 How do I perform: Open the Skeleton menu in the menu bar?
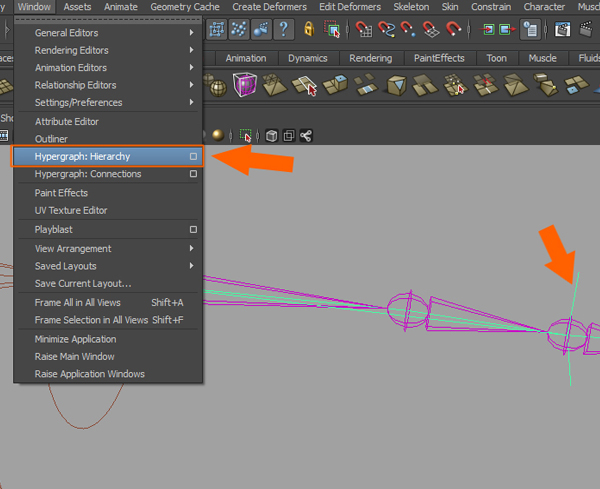coord(411,7)
